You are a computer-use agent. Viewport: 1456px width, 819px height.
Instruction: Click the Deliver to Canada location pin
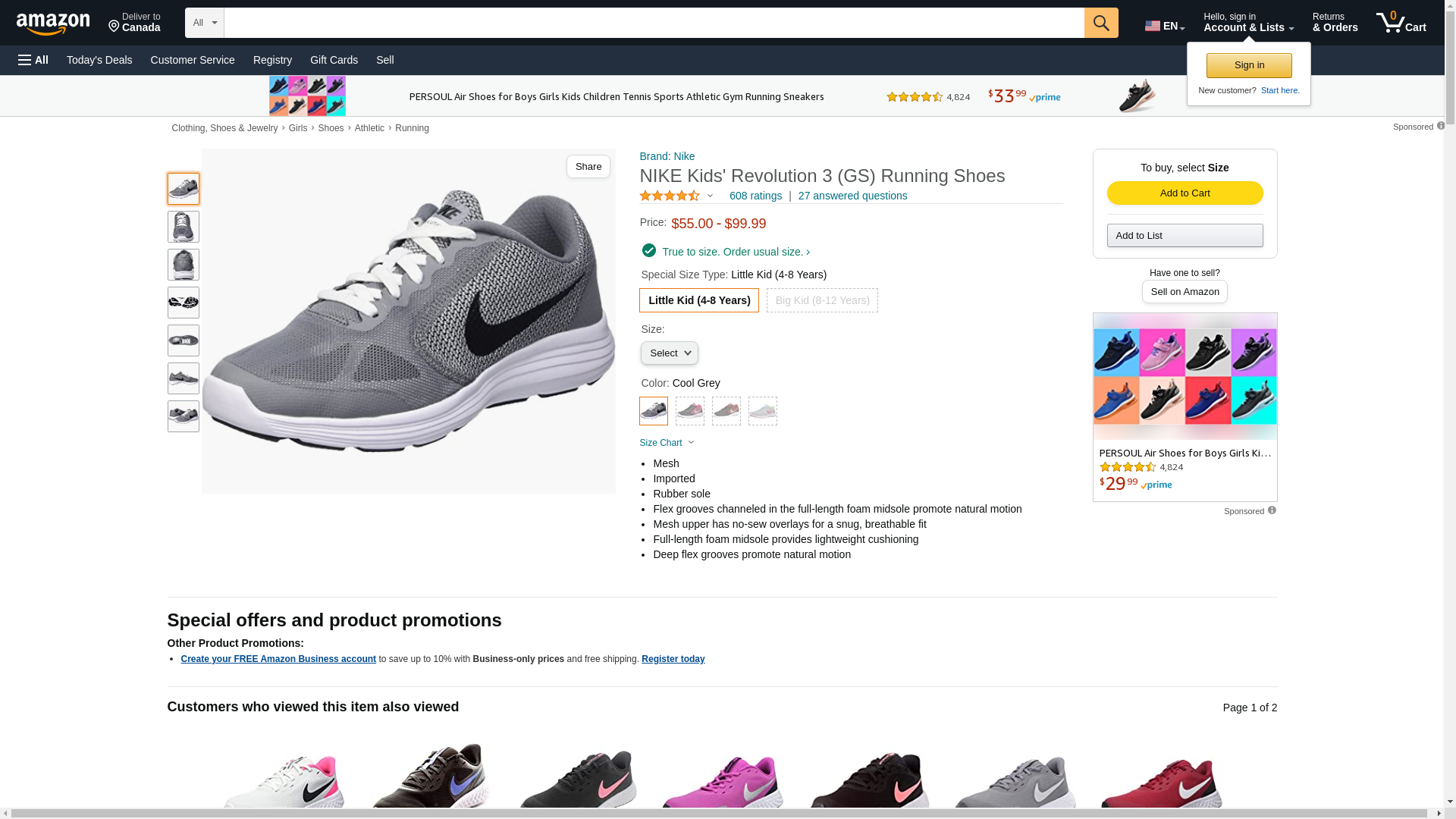tap(115, 27)
